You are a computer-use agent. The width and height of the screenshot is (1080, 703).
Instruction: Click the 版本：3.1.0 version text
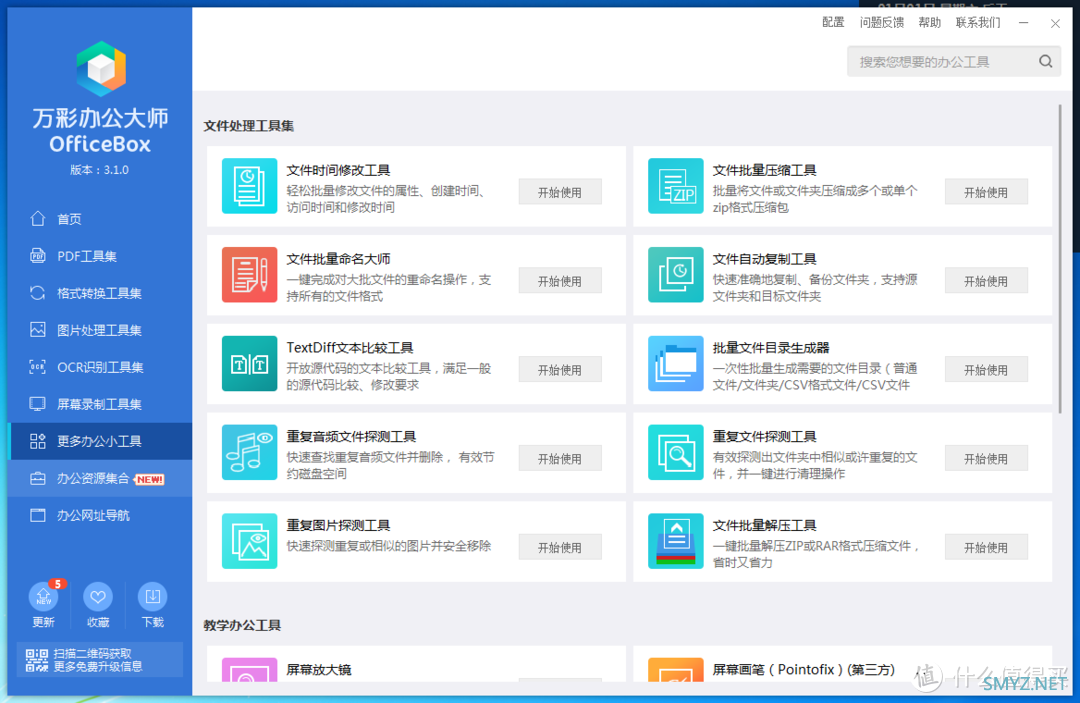(x=100, y=170)
